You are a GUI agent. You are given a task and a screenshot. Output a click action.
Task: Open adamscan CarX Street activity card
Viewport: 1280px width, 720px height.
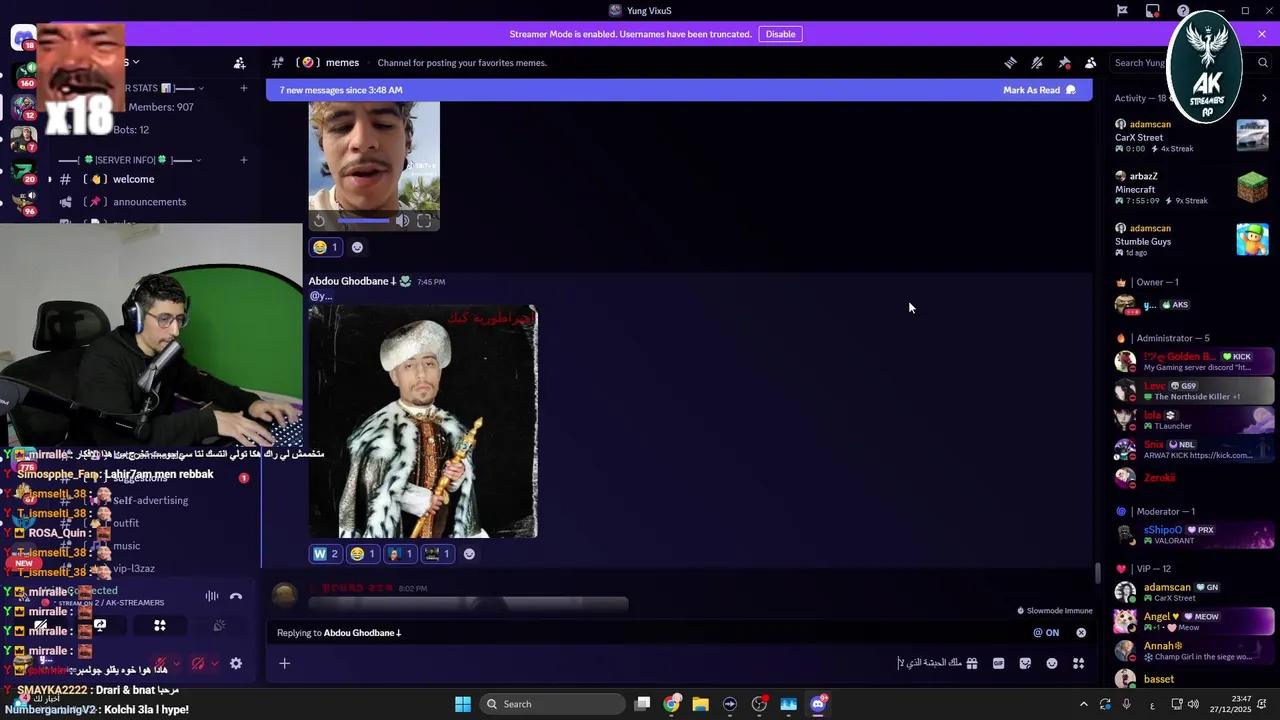[x=1192, y=136]
